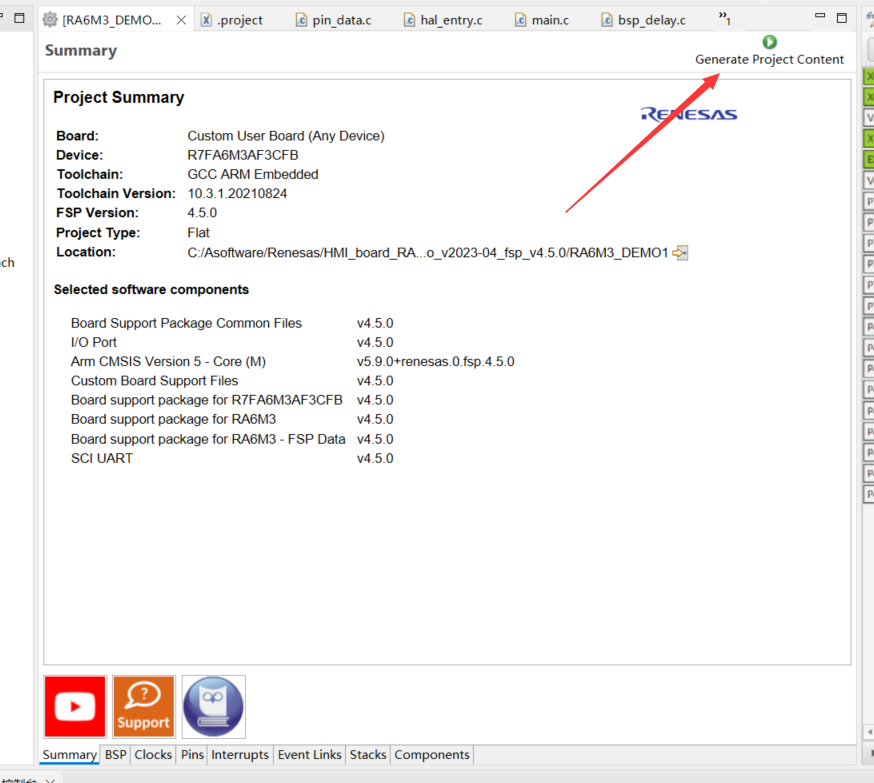Switch to the hal_entry.c editor tab
874x783 pixels.
pos(444,20)
